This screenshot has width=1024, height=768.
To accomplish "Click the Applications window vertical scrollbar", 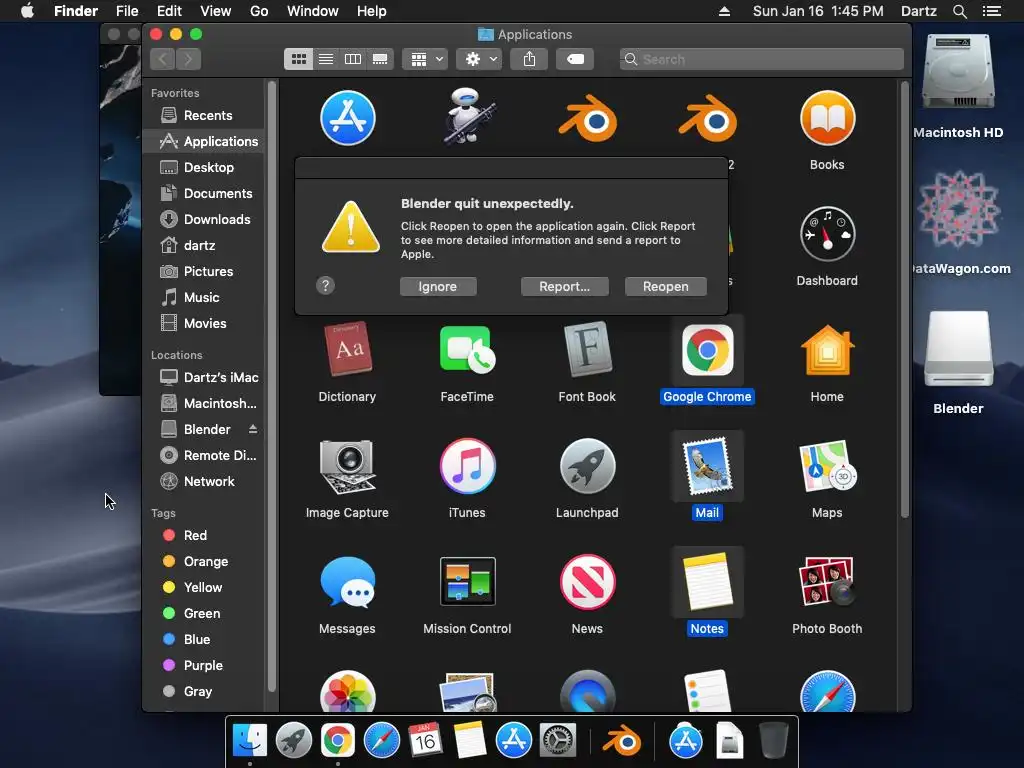I will (904, 300).
